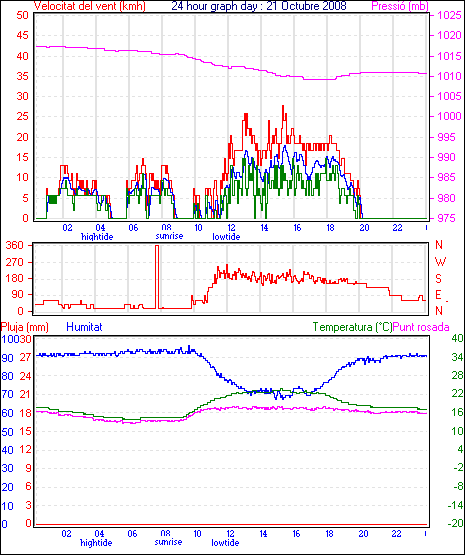The width and height of the screenshot is (465, 556).
Task: Select wind direction axis value 180
Action: [x=15, y=278]
